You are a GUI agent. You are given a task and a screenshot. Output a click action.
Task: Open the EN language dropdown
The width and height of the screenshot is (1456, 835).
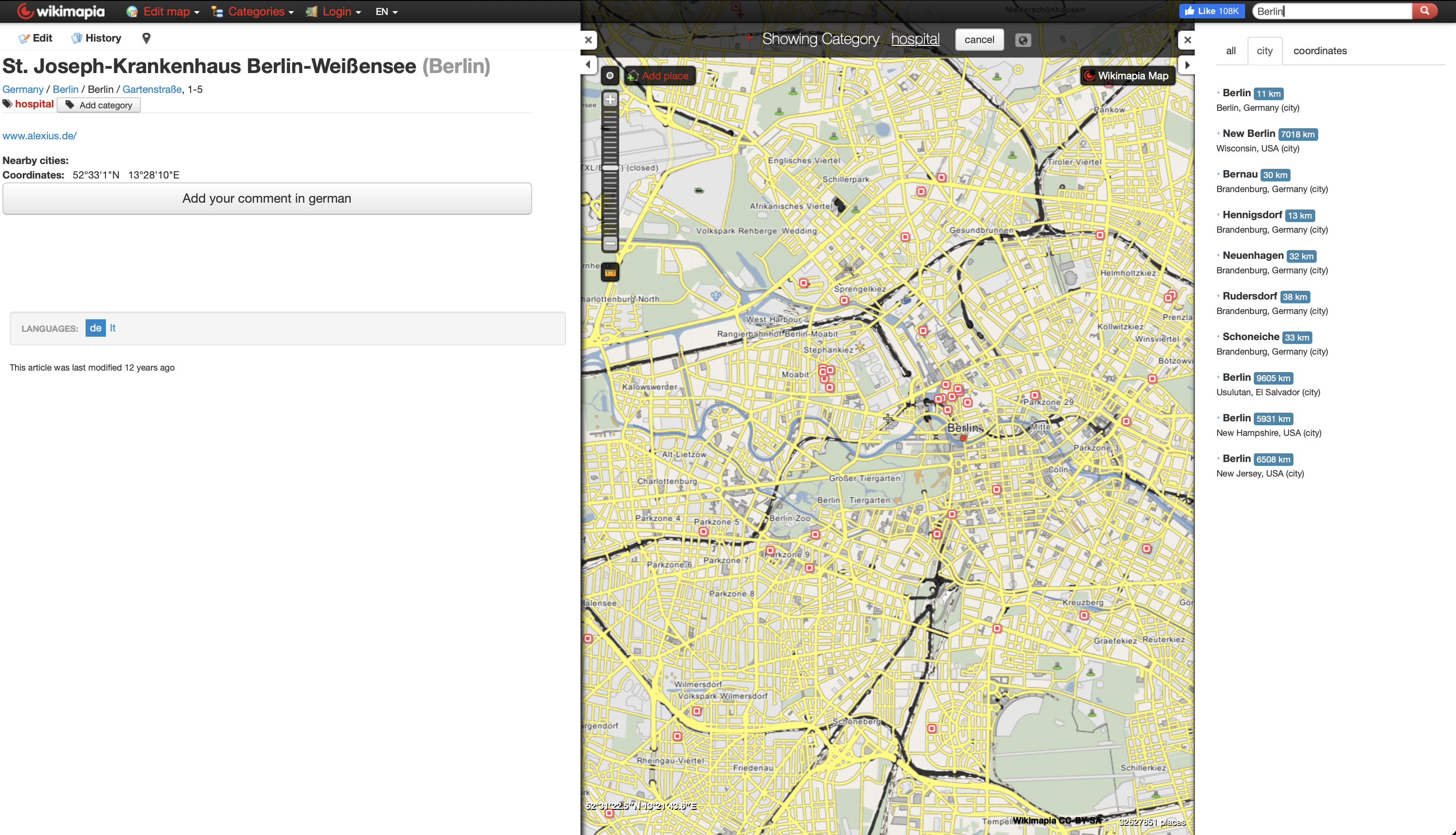[386, 12]
